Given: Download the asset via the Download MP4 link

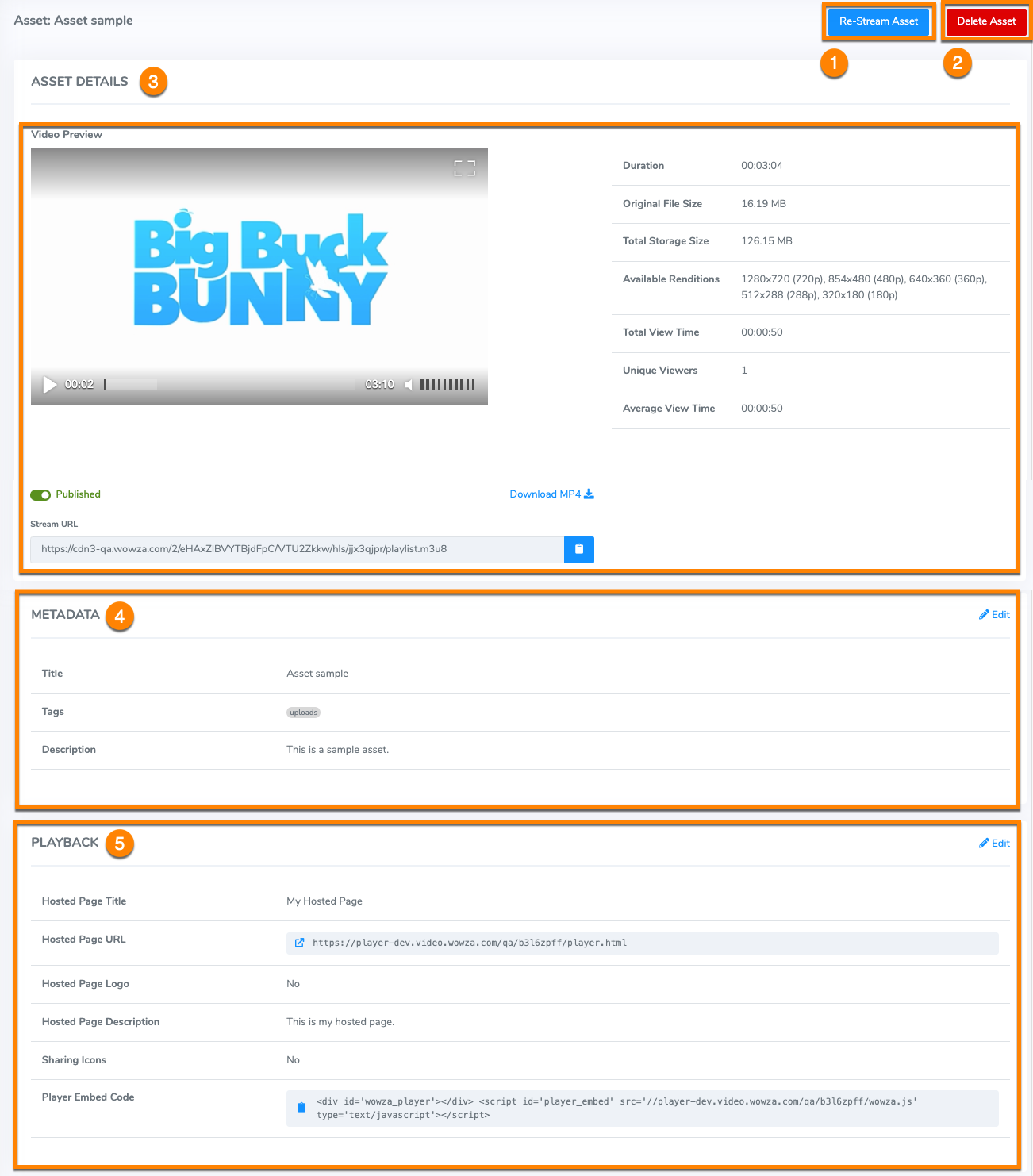Looking at the screenshot, I should pyautogui.click(x=551, y=494).
